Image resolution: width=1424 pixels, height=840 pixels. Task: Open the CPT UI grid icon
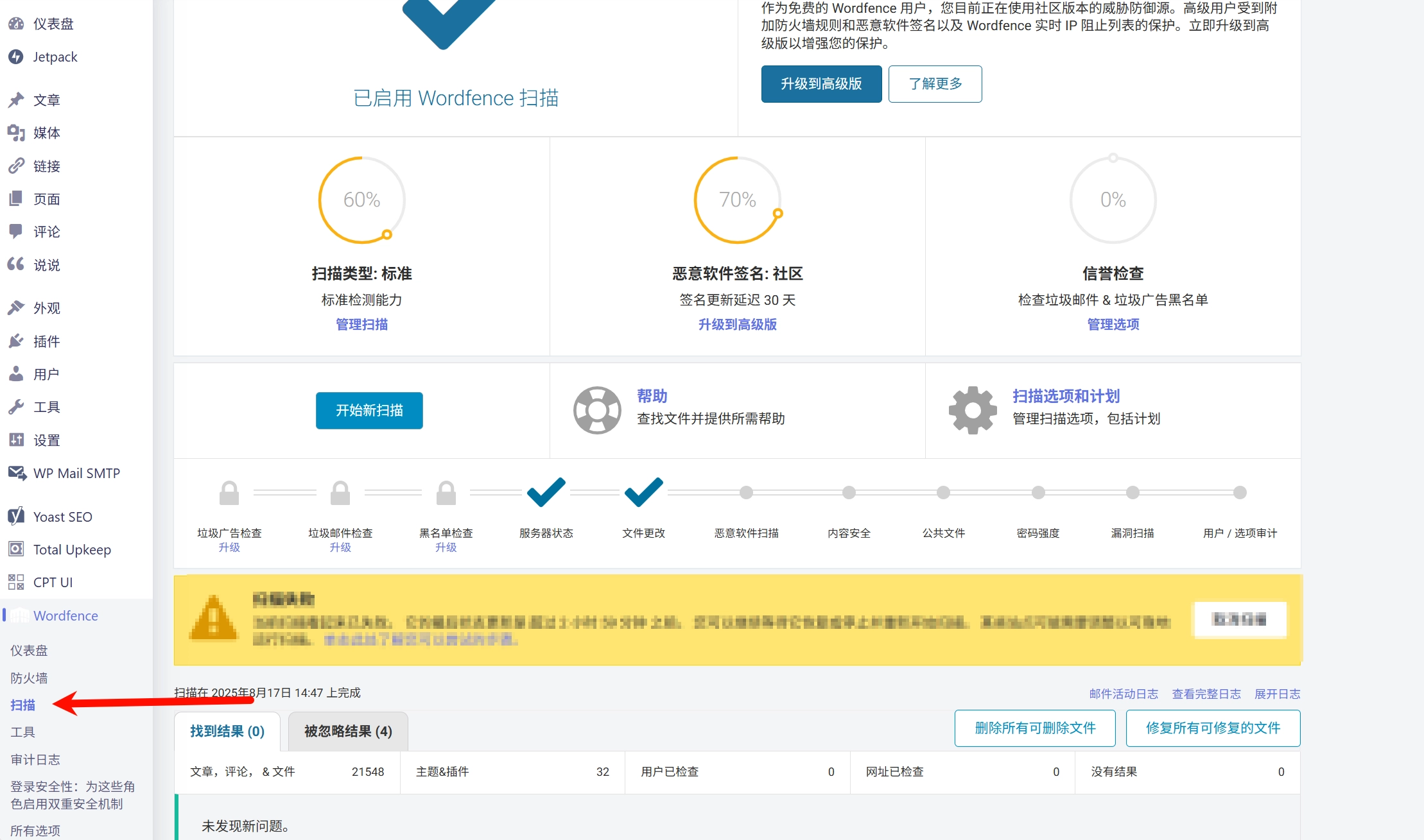(16, 582)
